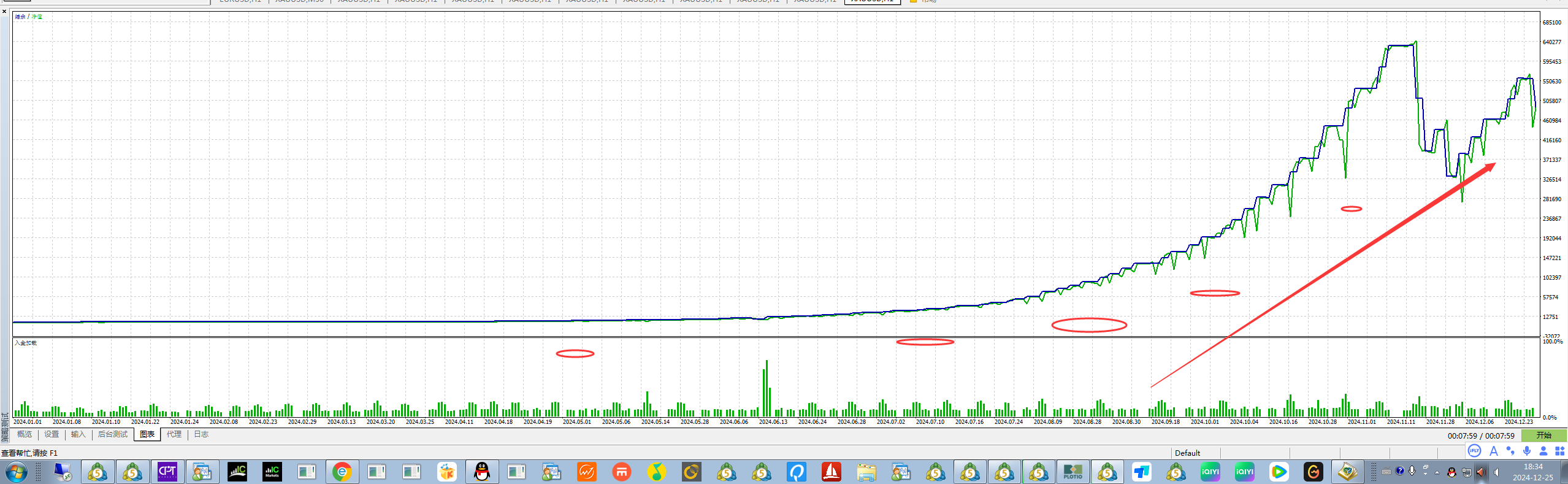Show hidden tray icons arrow
The image size is (1568, 484).
click(1437, 472)
